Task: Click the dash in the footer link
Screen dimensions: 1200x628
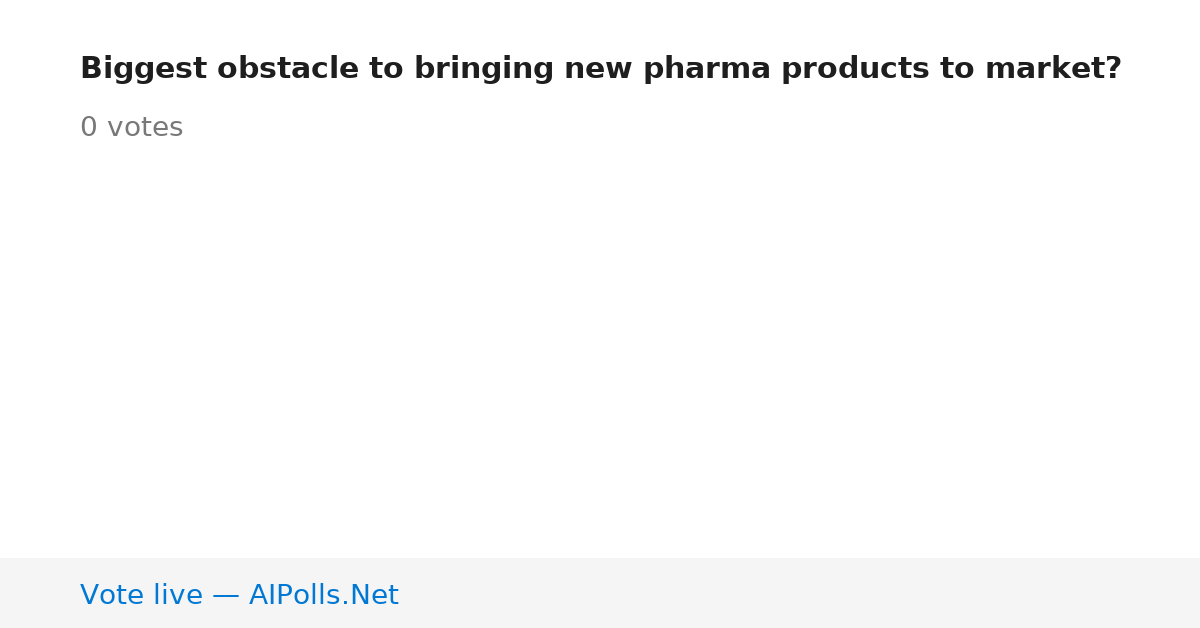Action: coord(226,596)
